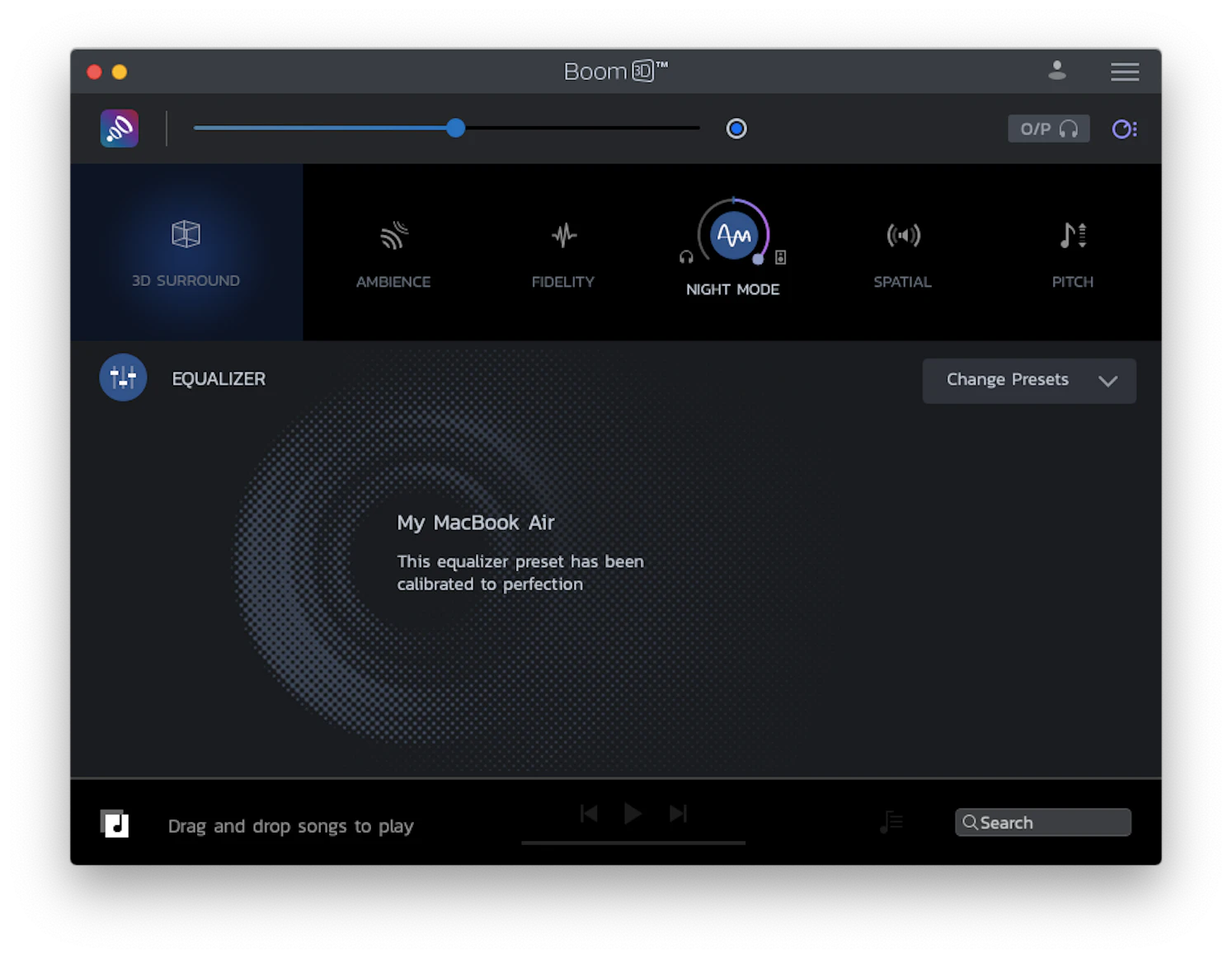
Task: Click the Change Presets chevron arrow
Action: click(1107, 381)
